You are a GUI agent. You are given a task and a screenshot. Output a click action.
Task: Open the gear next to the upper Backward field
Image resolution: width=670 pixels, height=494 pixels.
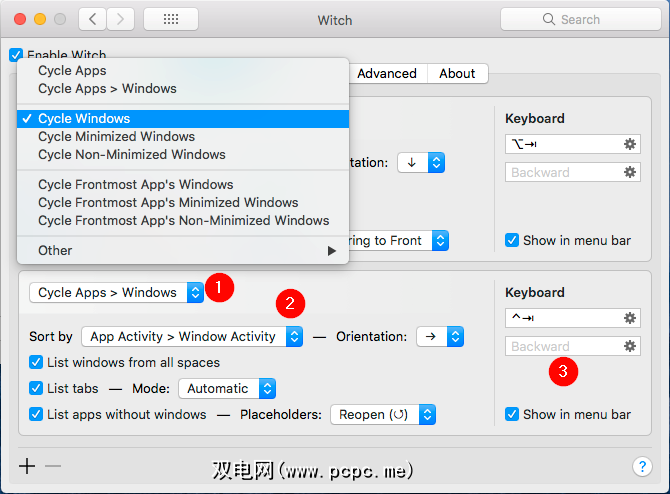coord(629,172)
